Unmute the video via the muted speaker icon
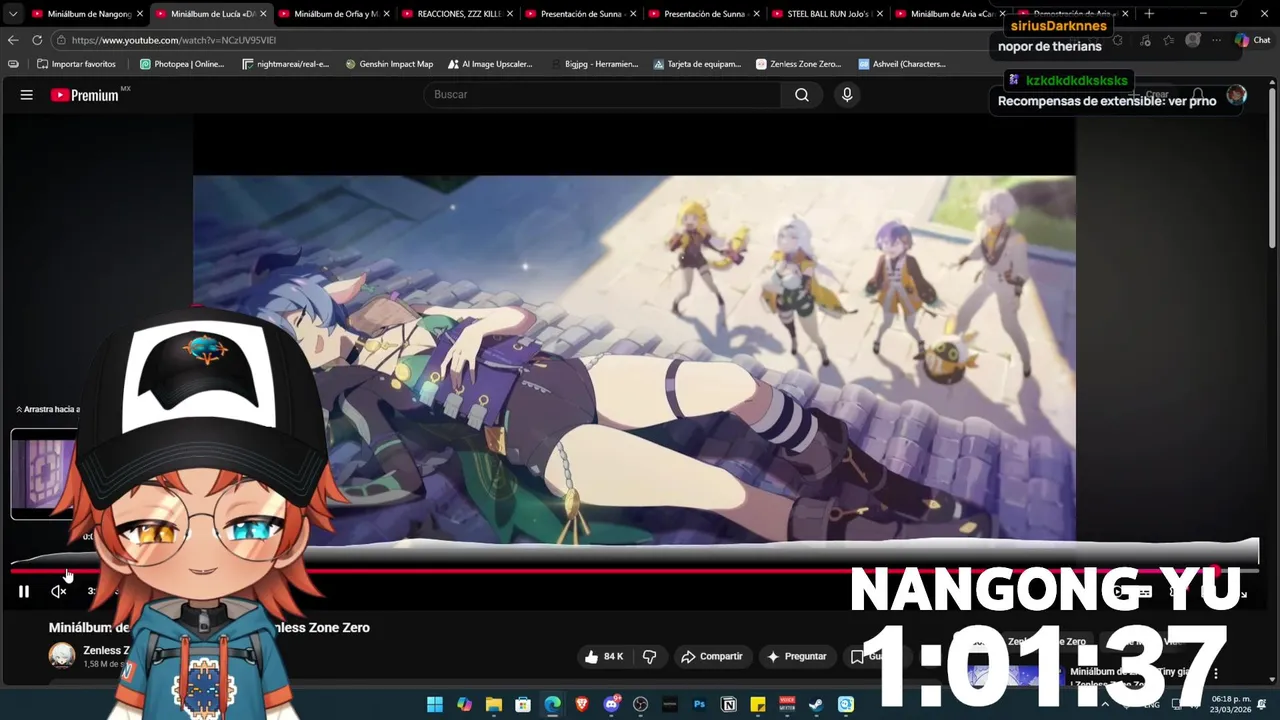Image resolution: width=1280 pixels, height=720 pixels. coord(59,591)
